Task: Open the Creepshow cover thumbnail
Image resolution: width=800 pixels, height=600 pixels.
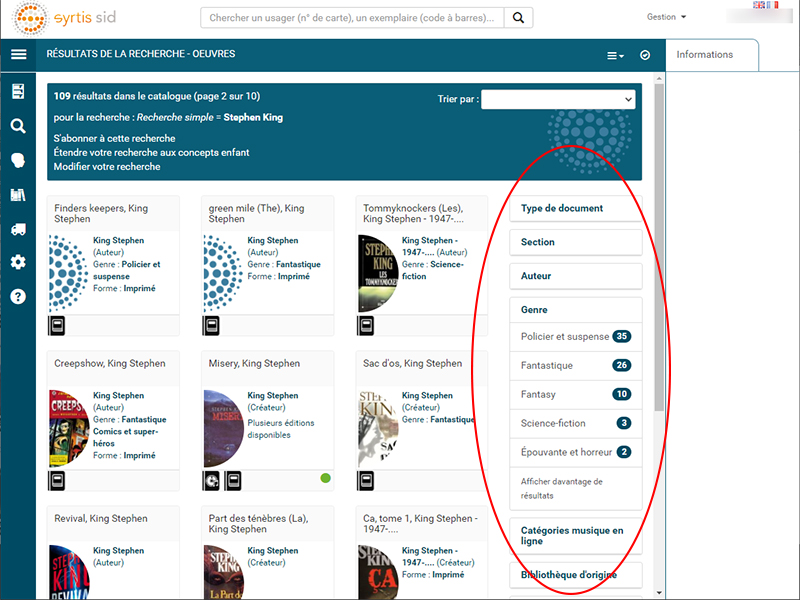Action: click(69, 429)
